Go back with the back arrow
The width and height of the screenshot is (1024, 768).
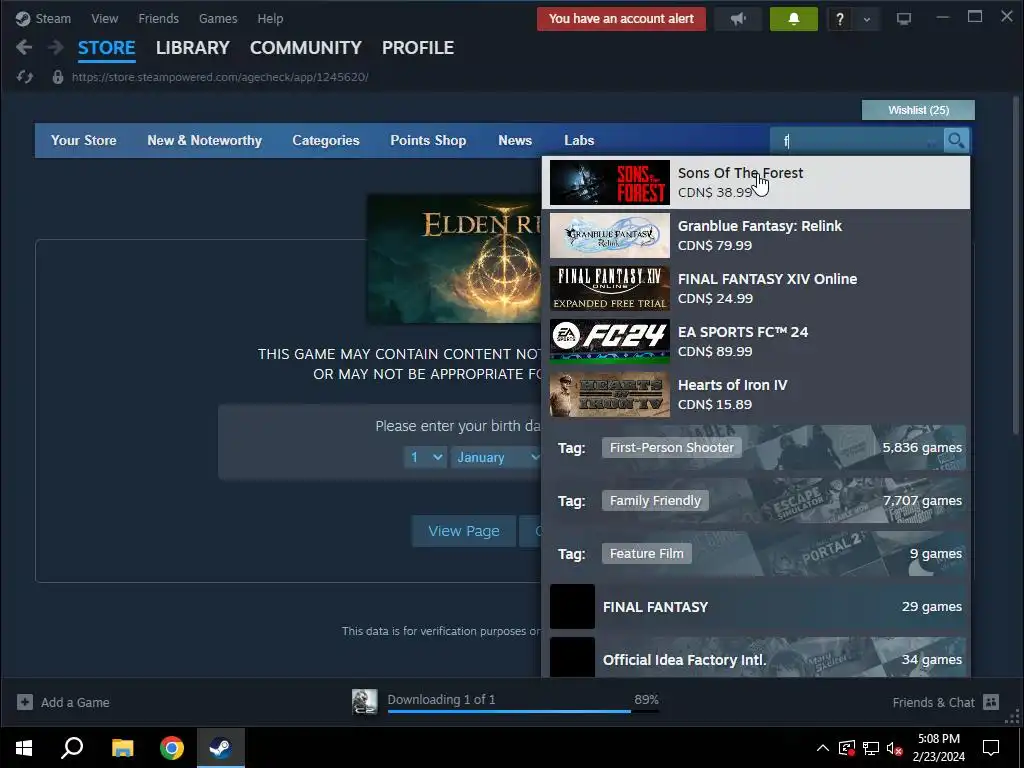coord(24,47)
